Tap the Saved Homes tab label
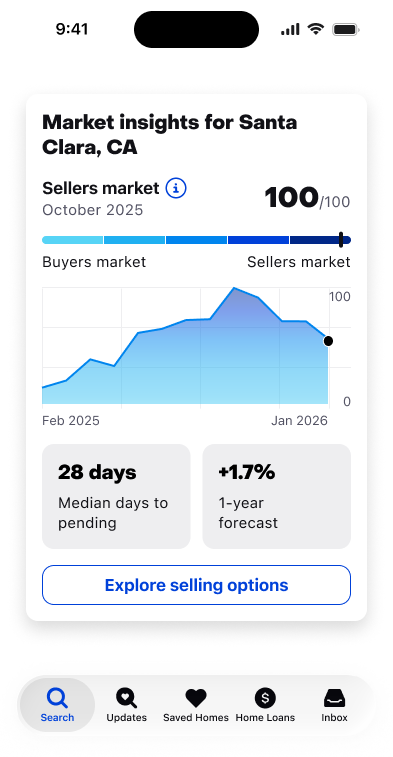The image size is (393, 757). [x=196, y=718]
